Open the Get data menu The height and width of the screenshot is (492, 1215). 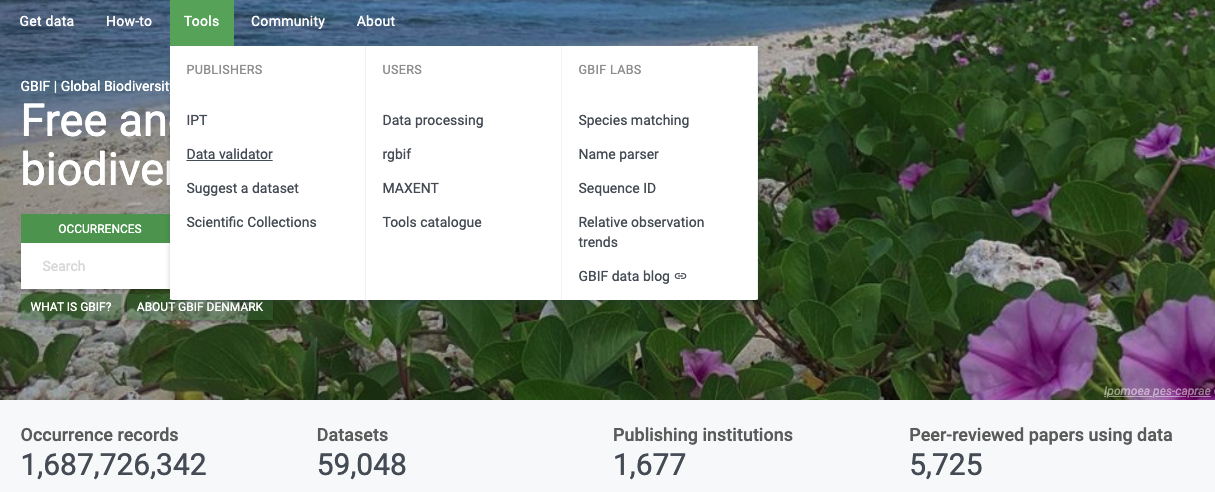pyautogui.click(x=46, y=21)
